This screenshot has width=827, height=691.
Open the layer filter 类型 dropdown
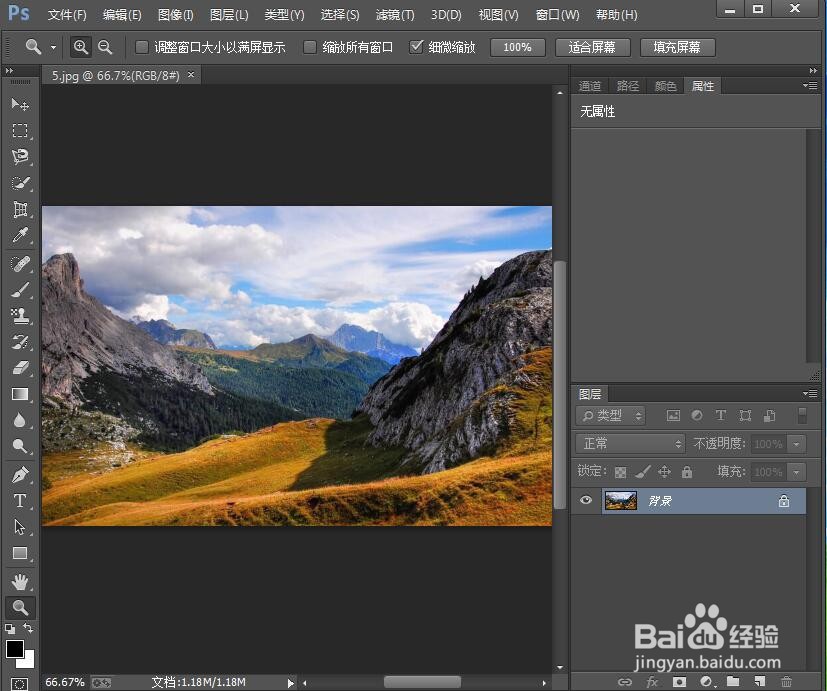pos(610,416)
